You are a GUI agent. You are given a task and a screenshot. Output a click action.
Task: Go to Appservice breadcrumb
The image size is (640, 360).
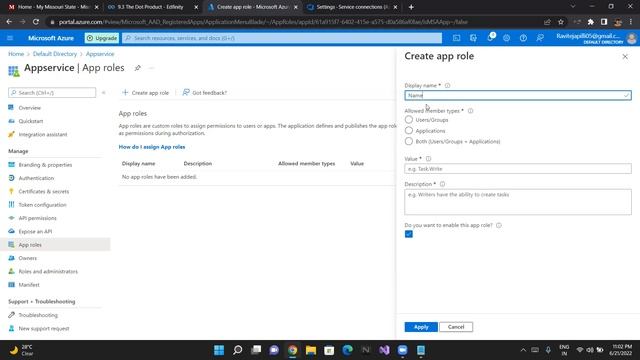click(100, 54)
